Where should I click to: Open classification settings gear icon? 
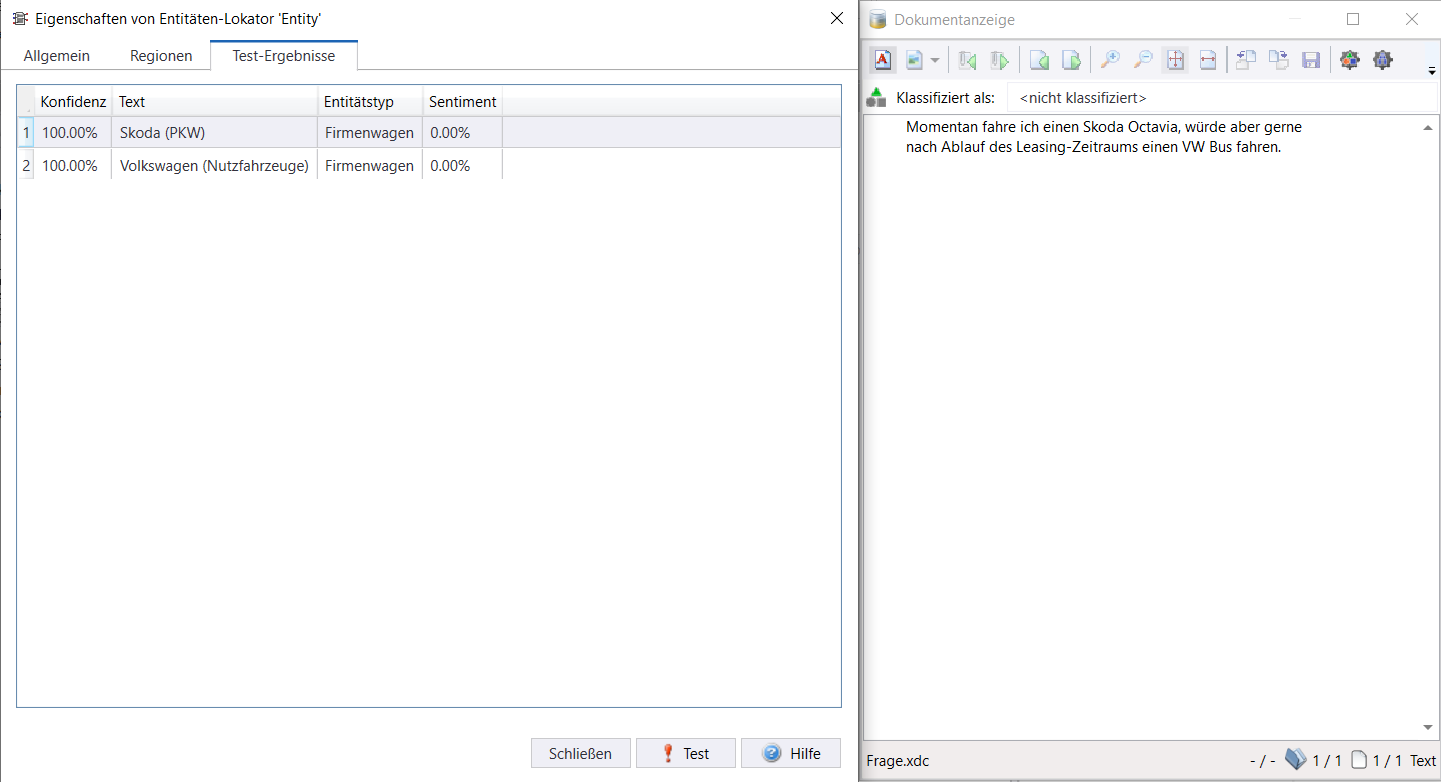tap(1350, 61)
